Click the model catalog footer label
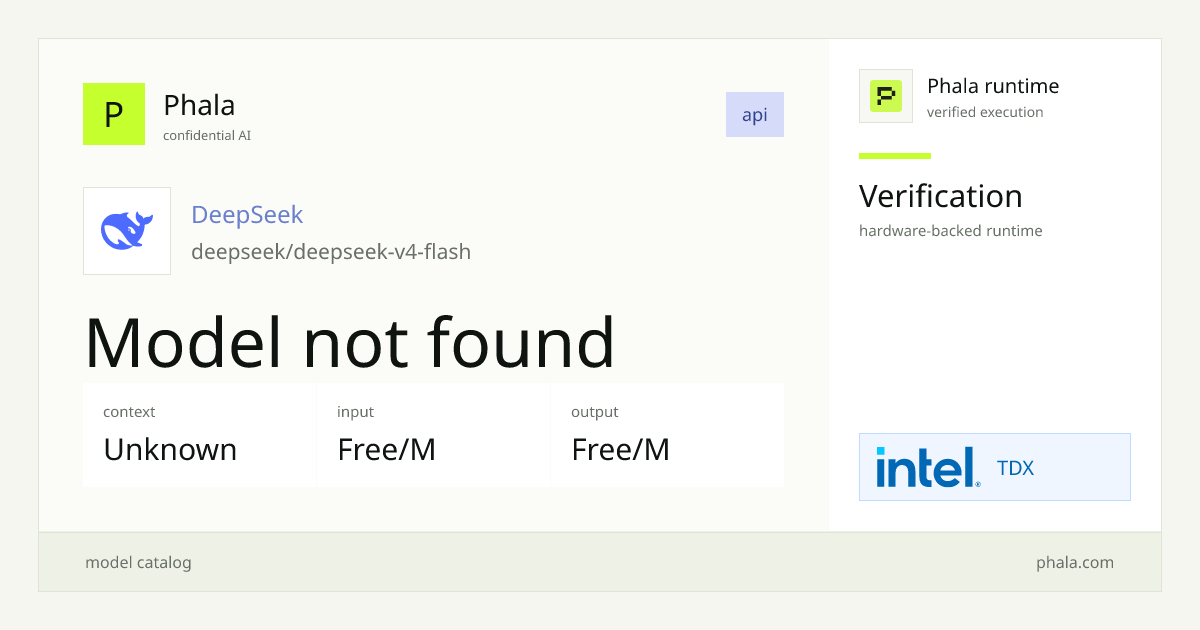This screenshot has width=1200, height=630. point(138,562)
